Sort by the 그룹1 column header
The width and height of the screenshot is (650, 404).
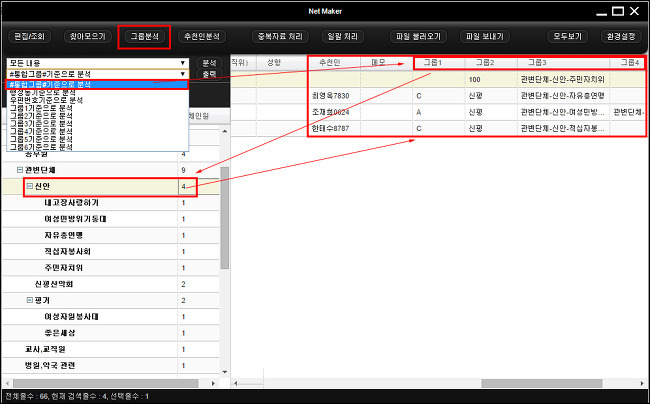[x=439, y=63]
